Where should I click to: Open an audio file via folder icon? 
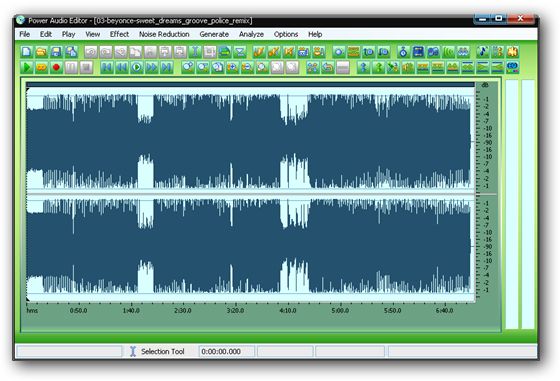[41, 52]
